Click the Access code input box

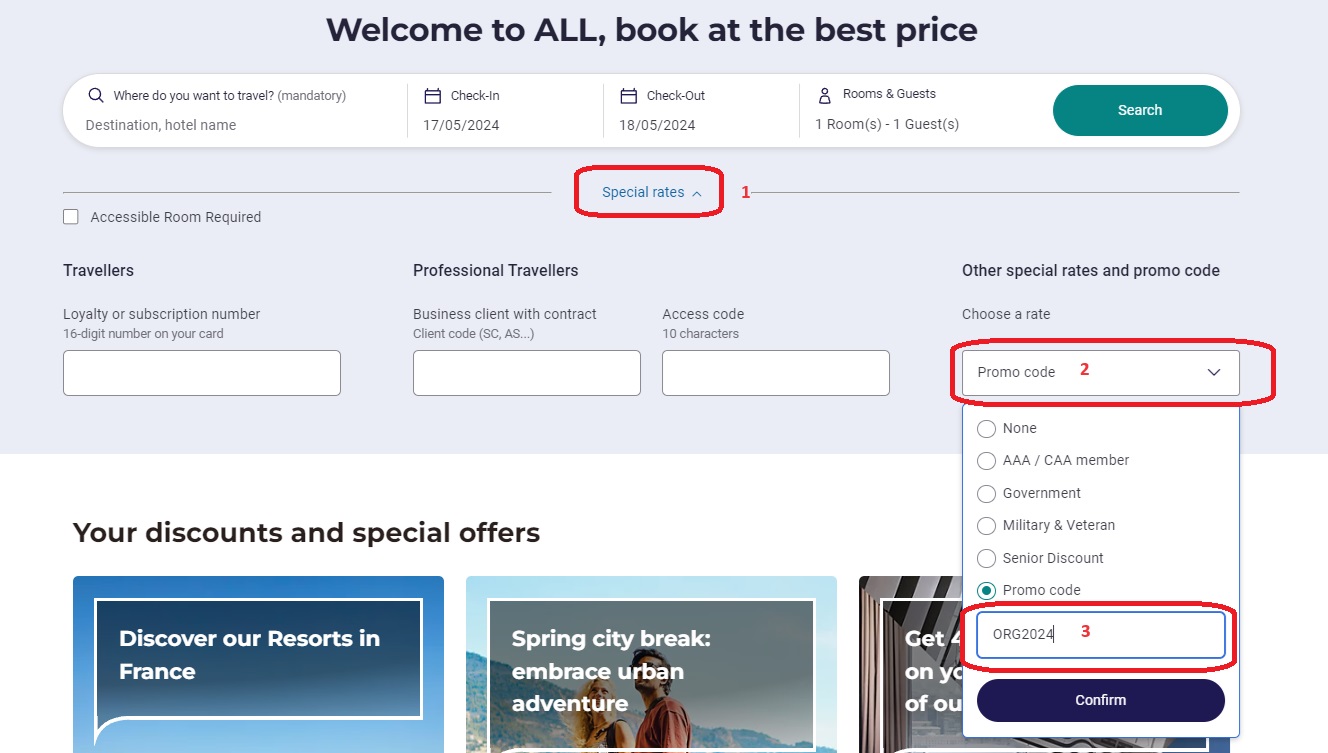coord(775,373)
